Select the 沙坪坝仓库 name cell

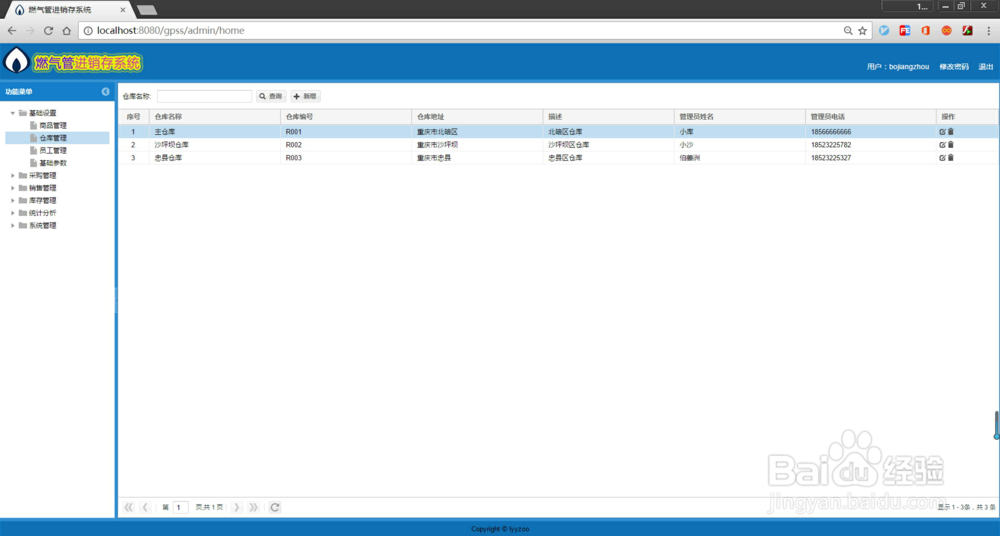click(215, 145)
